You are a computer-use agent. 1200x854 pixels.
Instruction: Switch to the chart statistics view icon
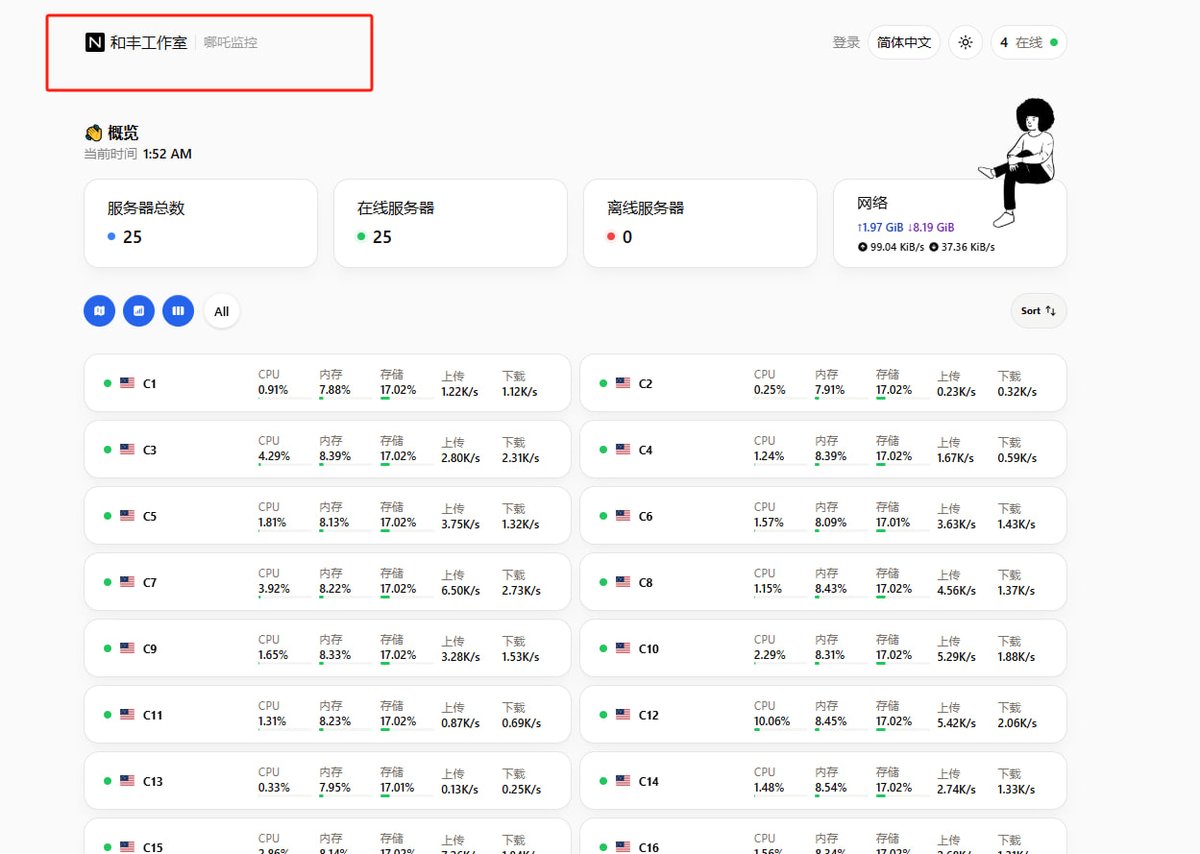[x=139, y=311]
